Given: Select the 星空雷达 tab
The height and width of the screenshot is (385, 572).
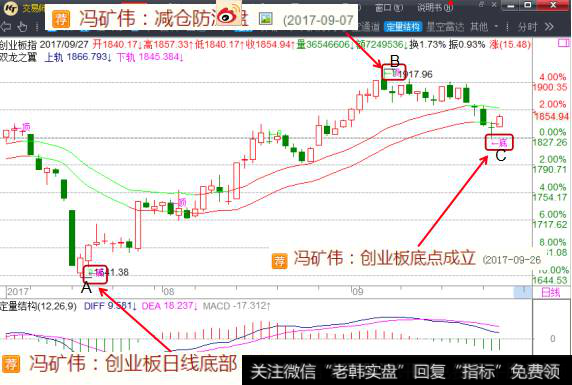Looking at the screenshot, I should coord(445,27).
